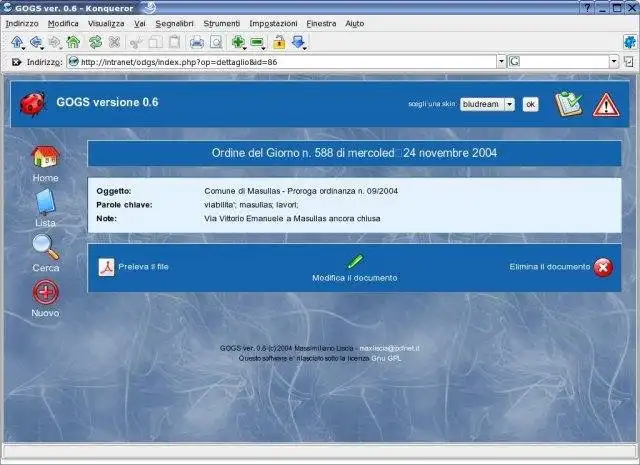Go back with the Back arrow
Image resolution: width=640 pixels, height=465 pixels.
(x=36, y=41)
